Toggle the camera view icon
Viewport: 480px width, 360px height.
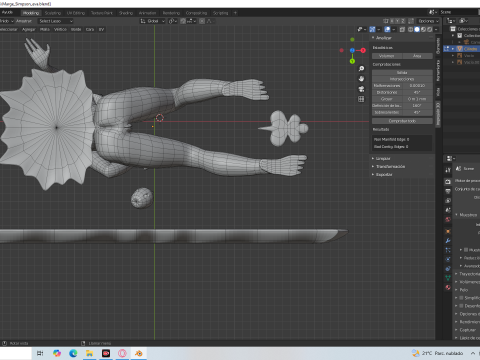(361, 89)
